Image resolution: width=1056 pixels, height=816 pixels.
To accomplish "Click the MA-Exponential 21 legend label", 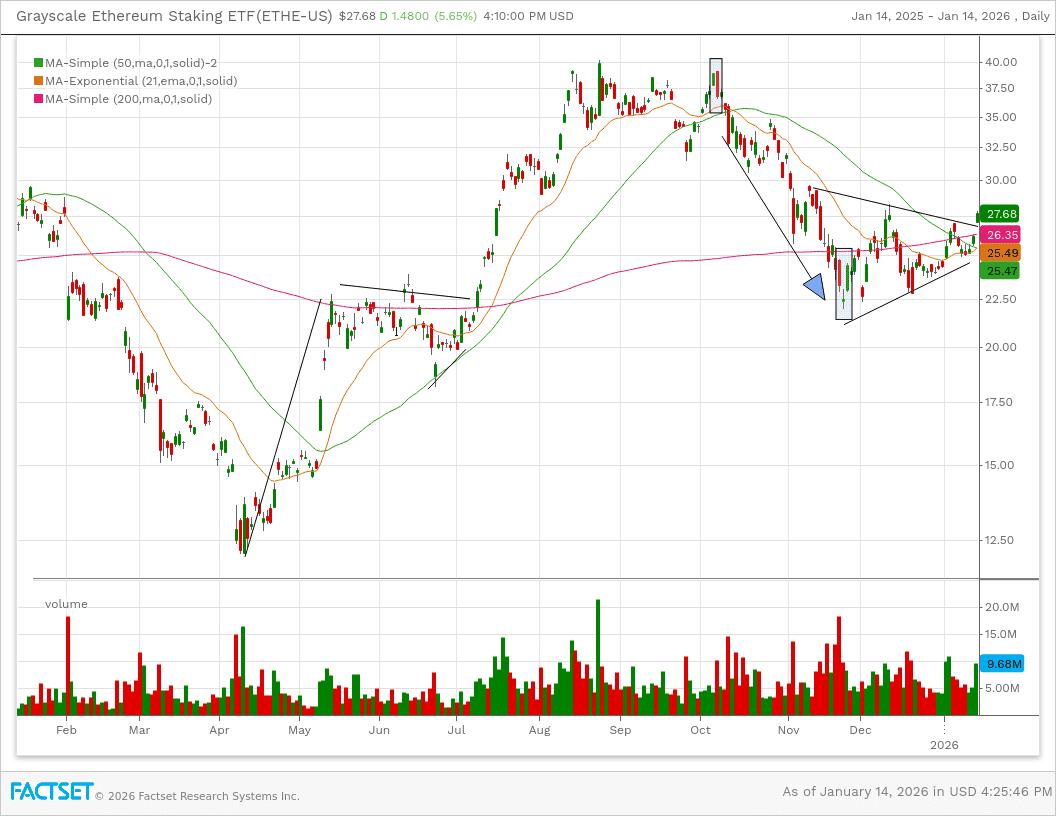I will click(x=140, y=80).
